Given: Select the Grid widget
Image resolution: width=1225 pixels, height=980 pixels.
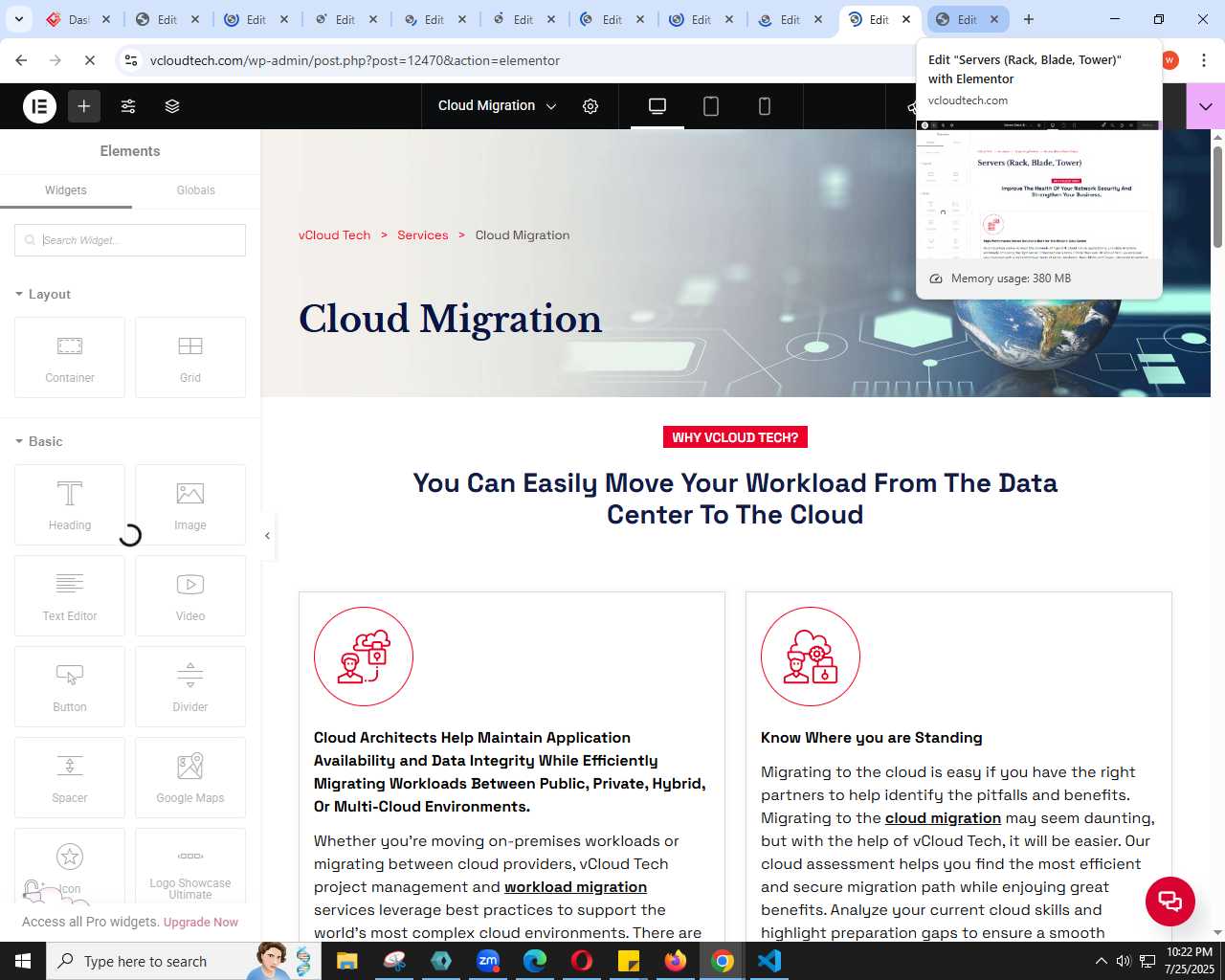Looking at the screenshot, I should click(190, 358).
